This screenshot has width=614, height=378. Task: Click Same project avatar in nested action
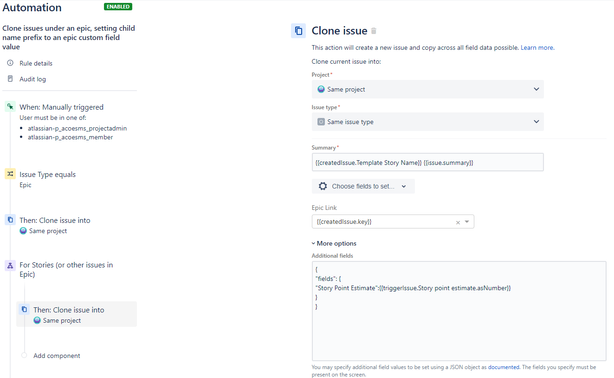37,320
